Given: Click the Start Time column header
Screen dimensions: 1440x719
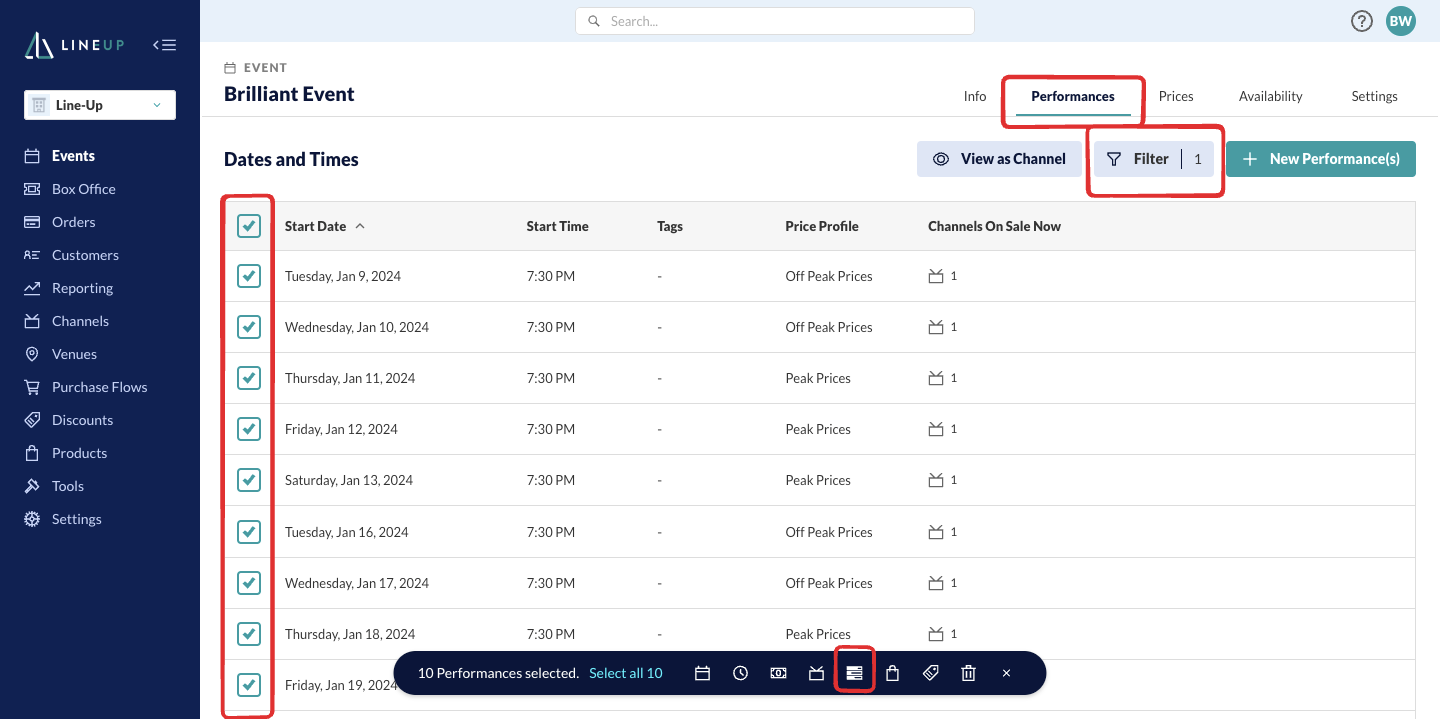Looking at the screenshot, I should click(x=557, y=226).
